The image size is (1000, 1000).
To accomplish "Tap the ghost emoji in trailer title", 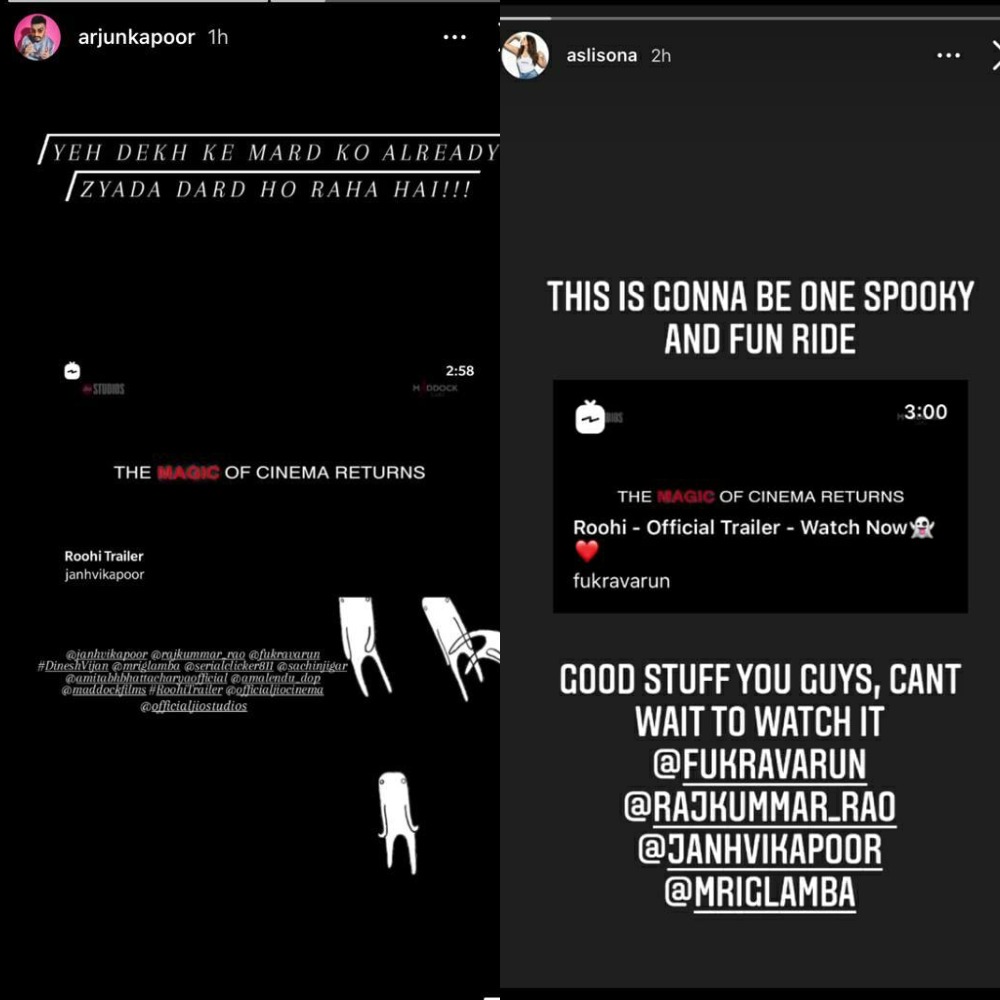I will pos(922,527).
